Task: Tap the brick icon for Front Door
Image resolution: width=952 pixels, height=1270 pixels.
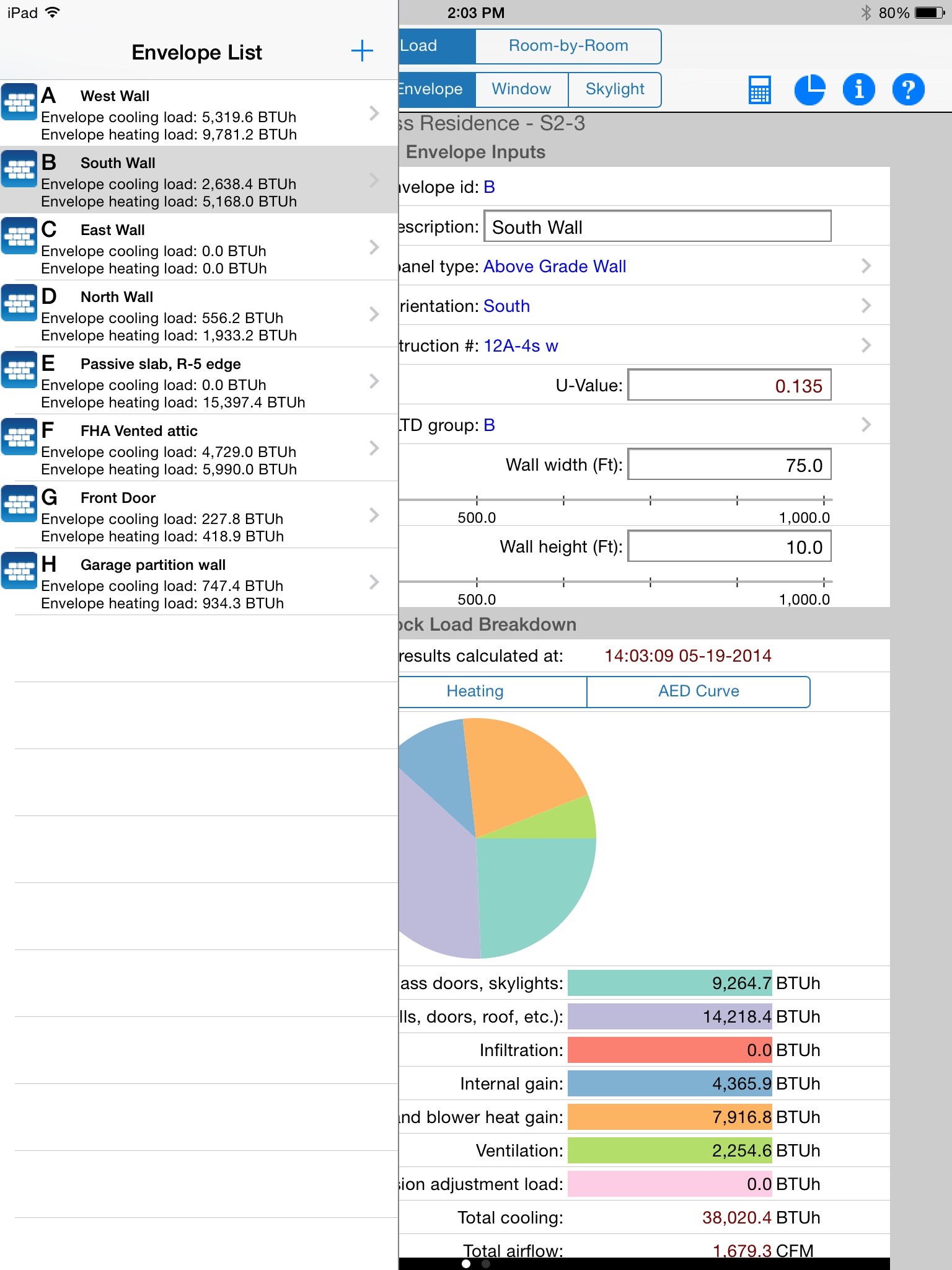Action: pos(19,504)
